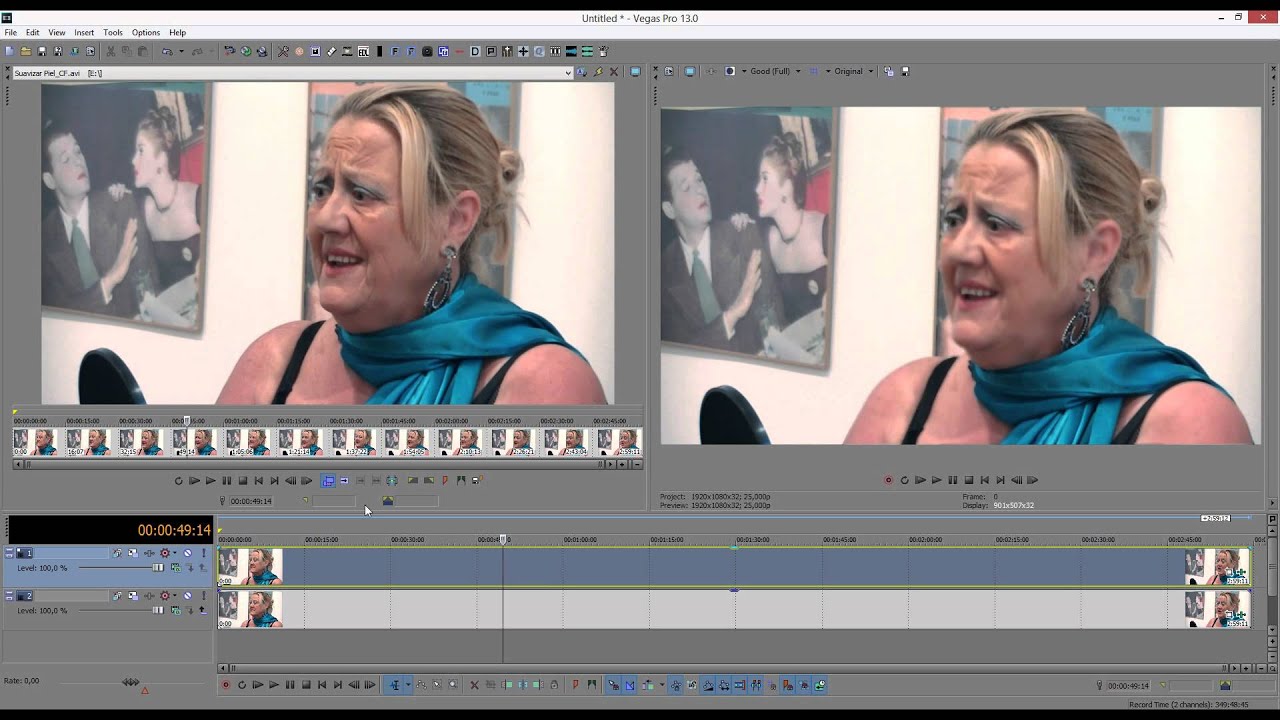1280x720 pixels.
Task: Toggle lock event padlock icon
Action: coord(554,685)
